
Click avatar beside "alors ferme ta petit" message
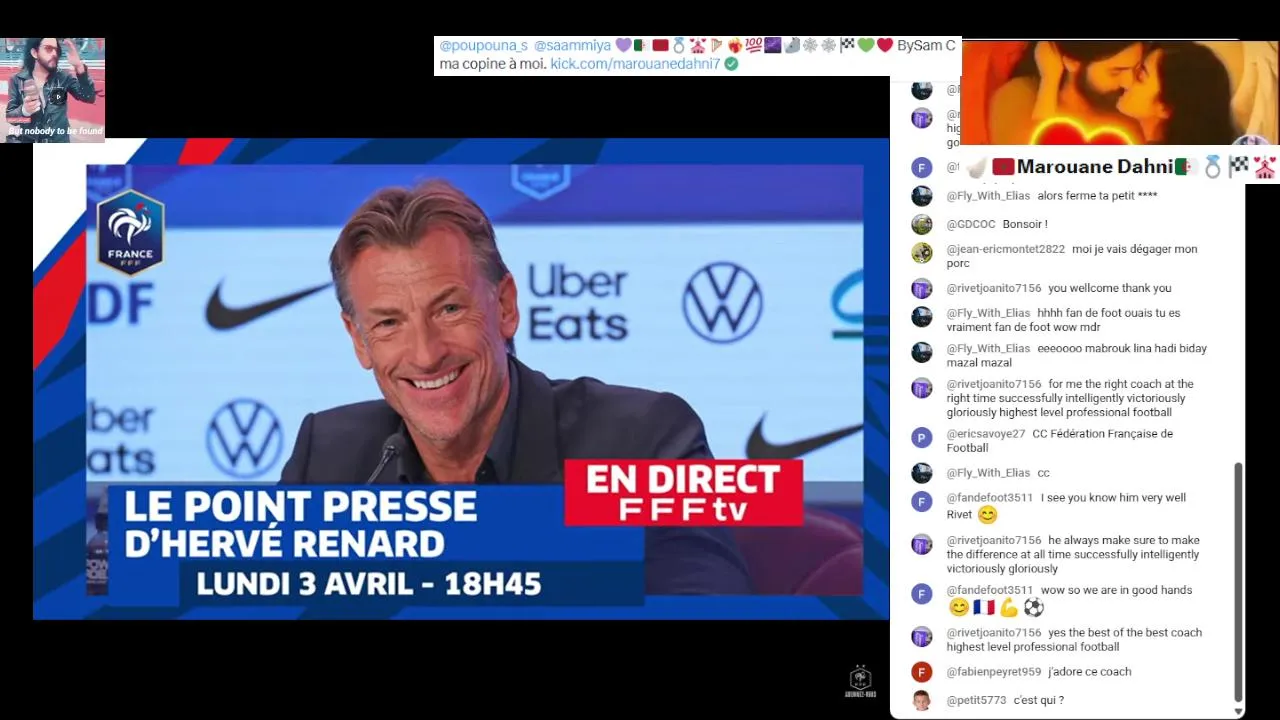tap(922, 196)
